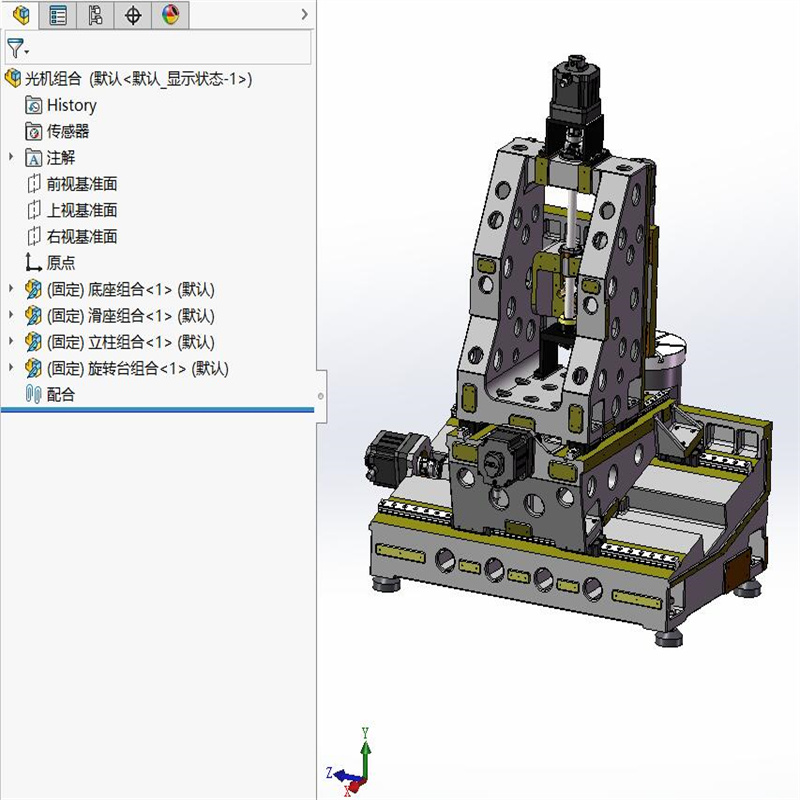This screenshot has width=800, height=800.
Task: Click the blue rollback bar below 配合
Action: [x=157, y=410]
